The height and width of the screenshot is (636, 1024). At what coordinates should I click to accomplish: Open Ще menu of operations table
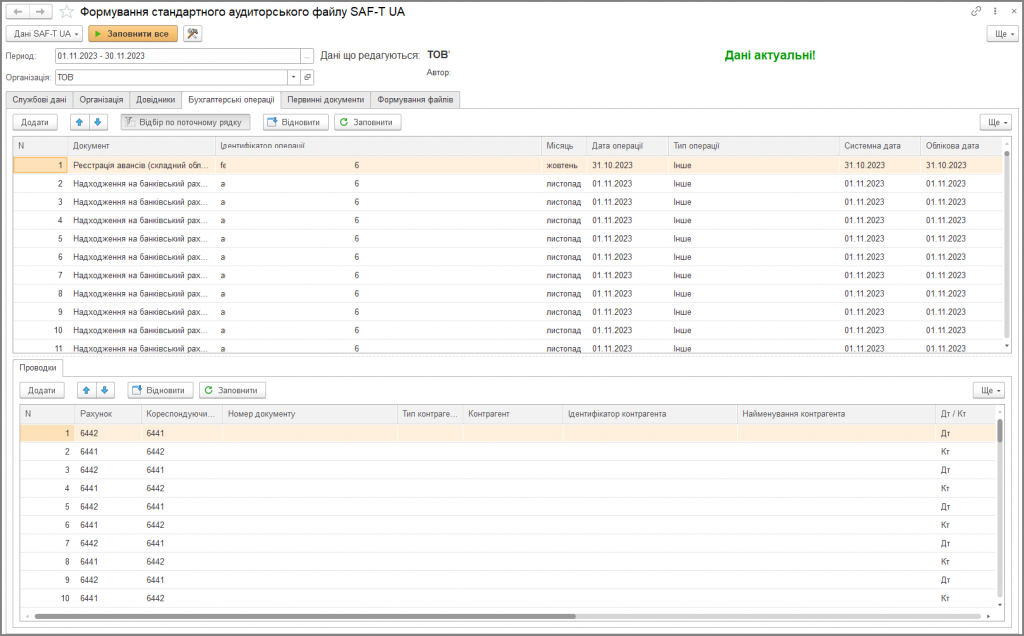pos(995,122)
